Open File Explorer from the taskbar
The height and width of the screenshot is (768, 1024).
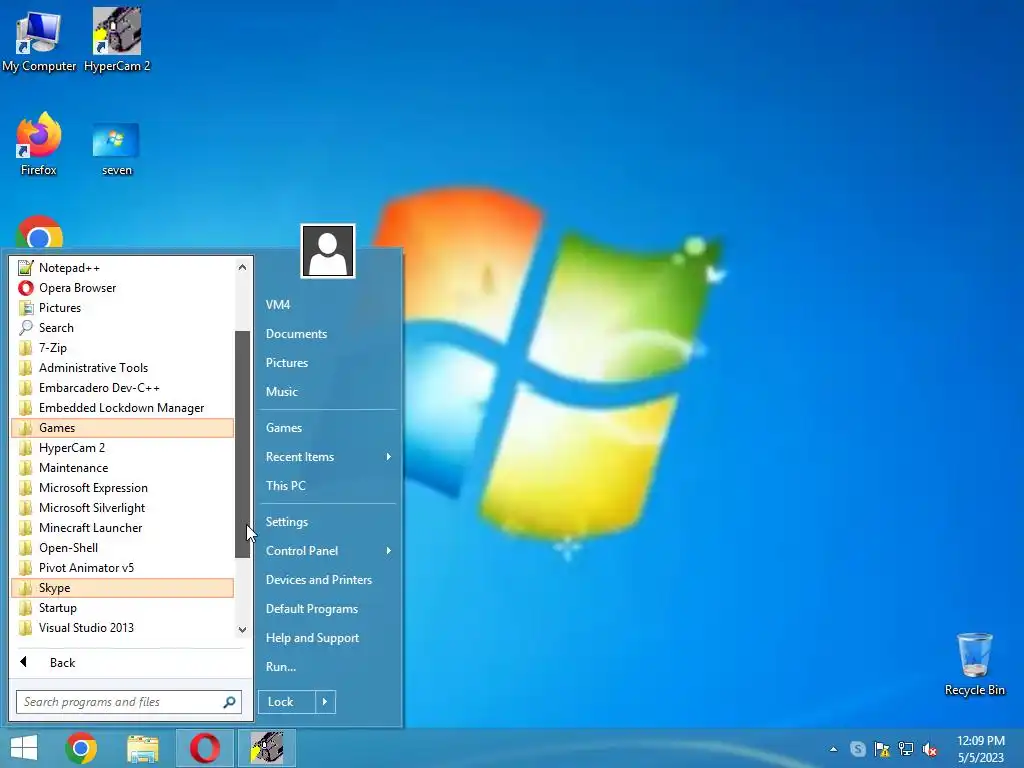(143, 748)
